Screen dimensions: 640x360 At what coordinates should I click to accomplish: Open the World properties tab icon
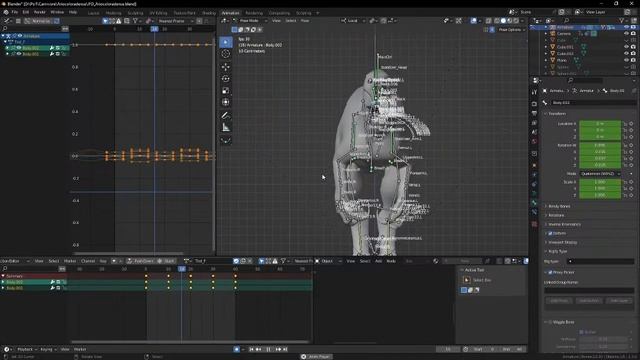[x=534, y=142]
